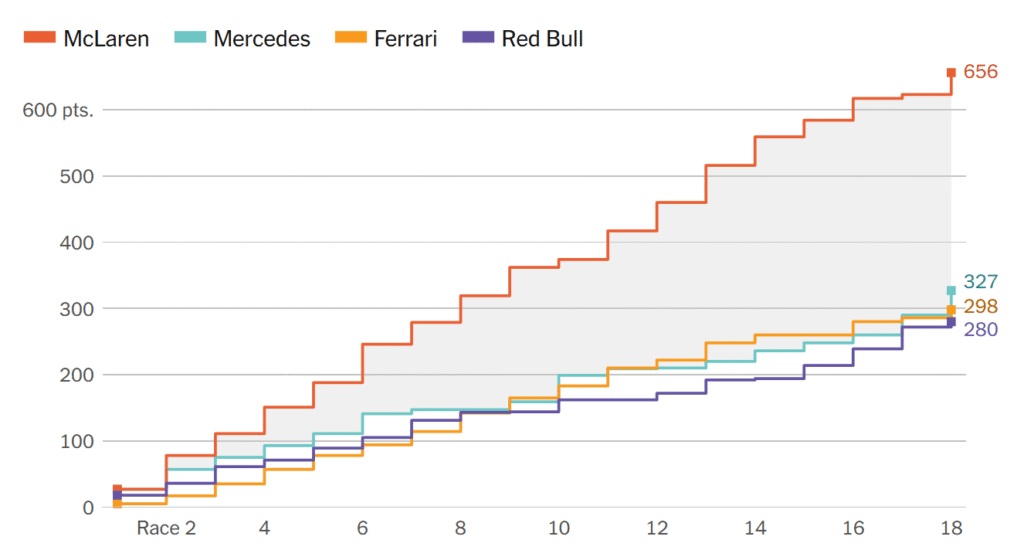This screenshot has height=550, width=1024.
Task: Click McLaren's 656 end point marker
Action: [951, 72]
